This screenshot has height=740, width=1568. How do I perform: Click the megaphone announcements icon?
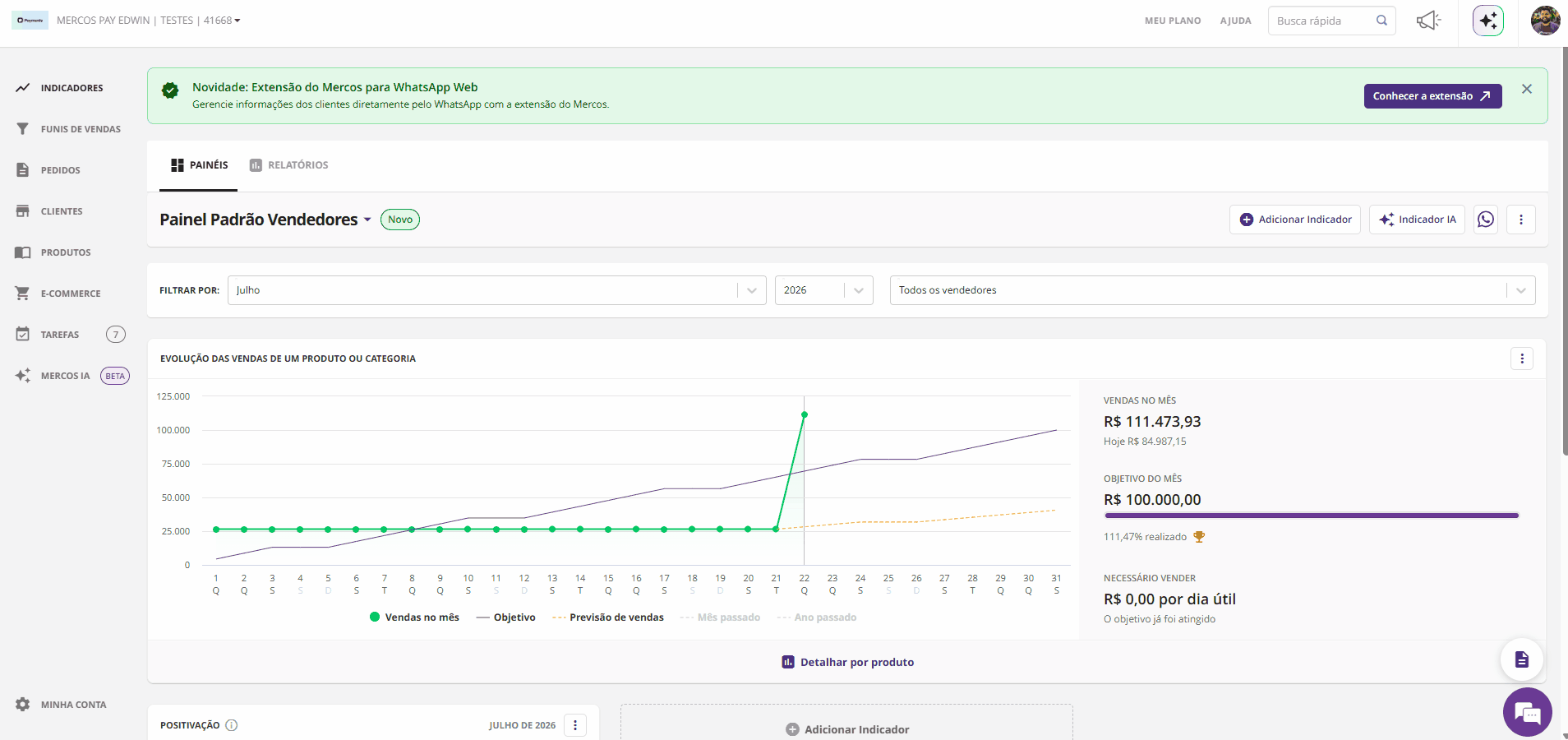(1428, 21)
